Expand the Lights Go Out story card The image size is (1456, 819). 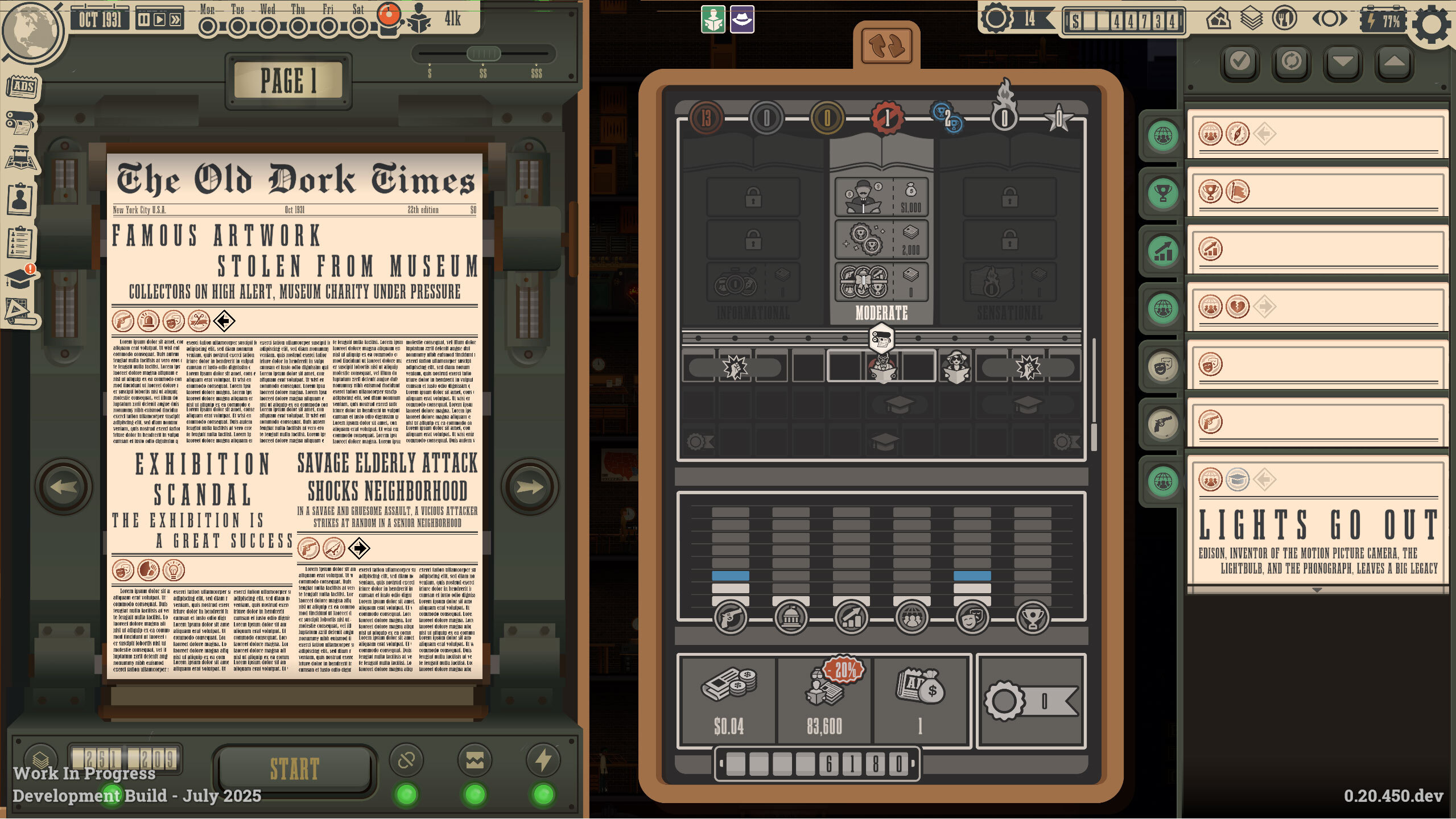[1317, 590]
